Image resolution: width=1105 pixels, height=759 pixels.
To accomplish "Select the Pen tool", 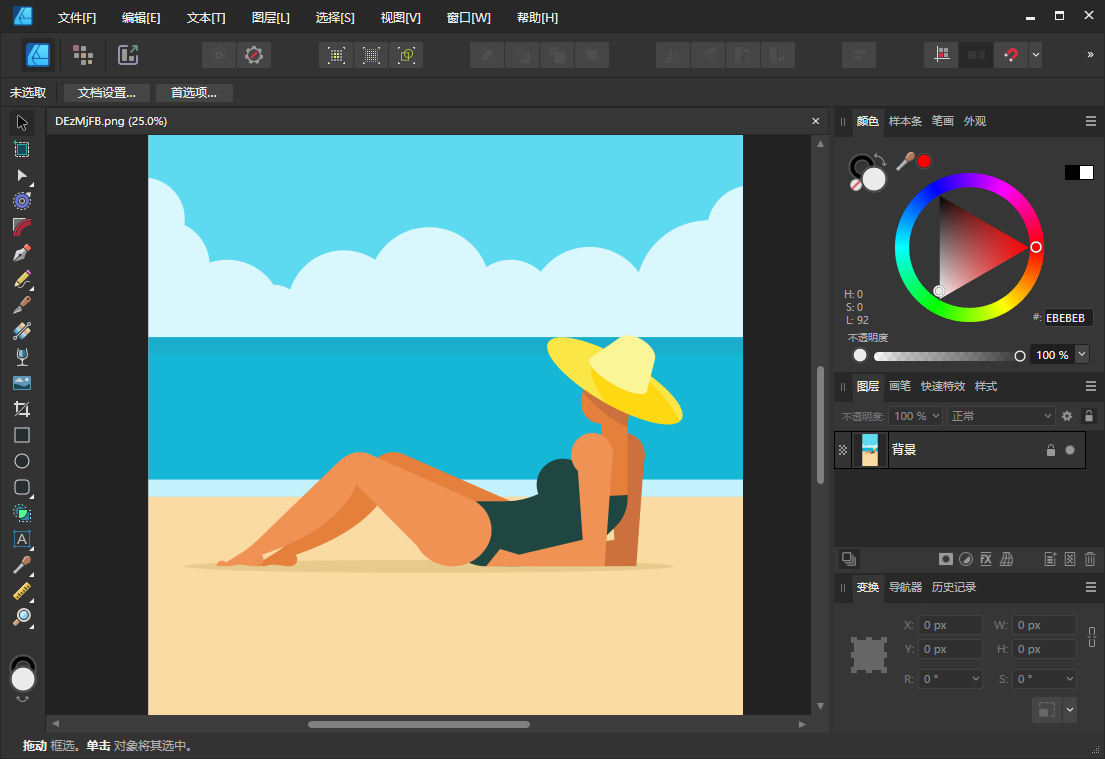I will coord(22,253).
